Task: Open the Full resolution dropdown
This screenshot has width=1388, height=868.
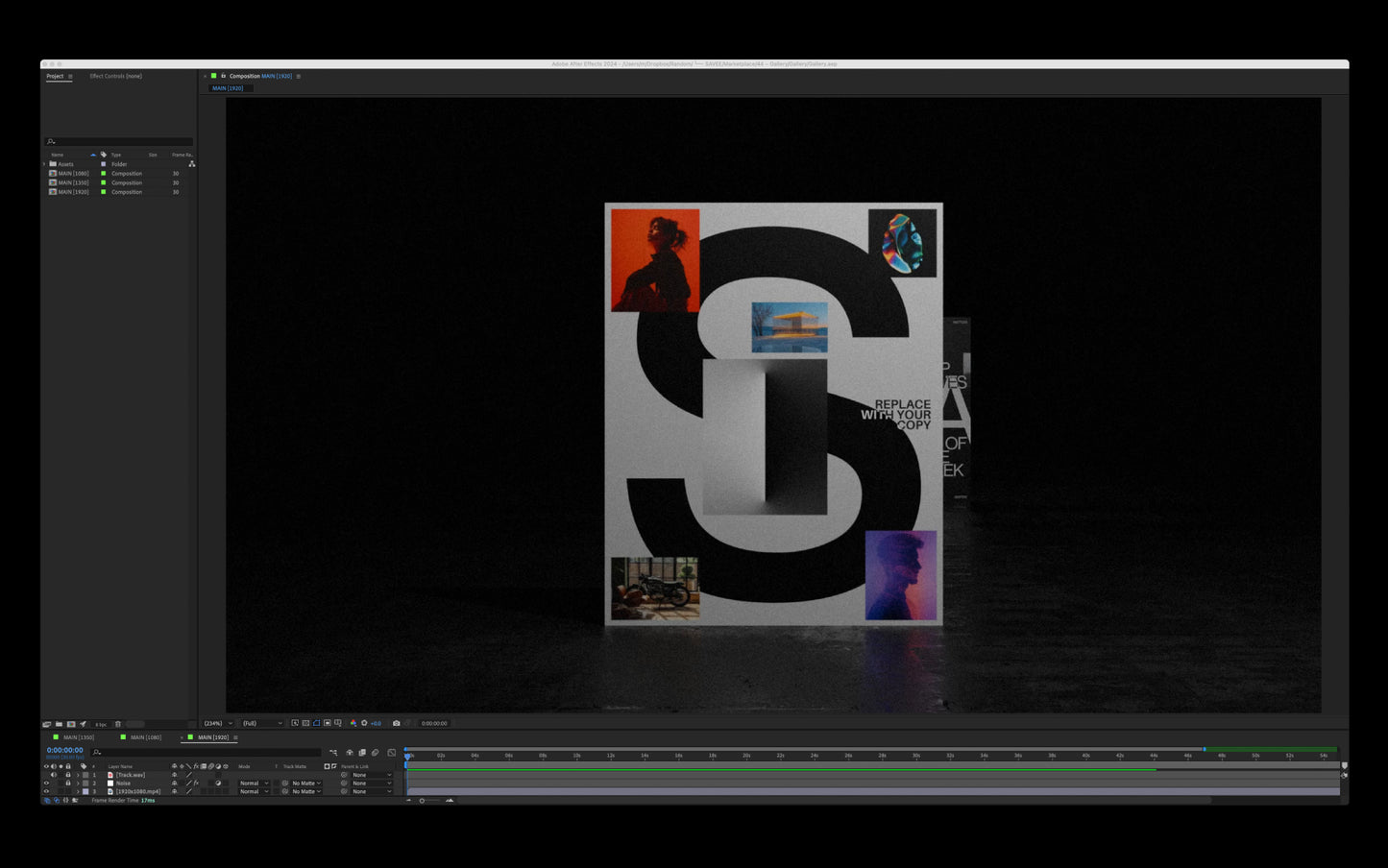Action: pos(262,723)
